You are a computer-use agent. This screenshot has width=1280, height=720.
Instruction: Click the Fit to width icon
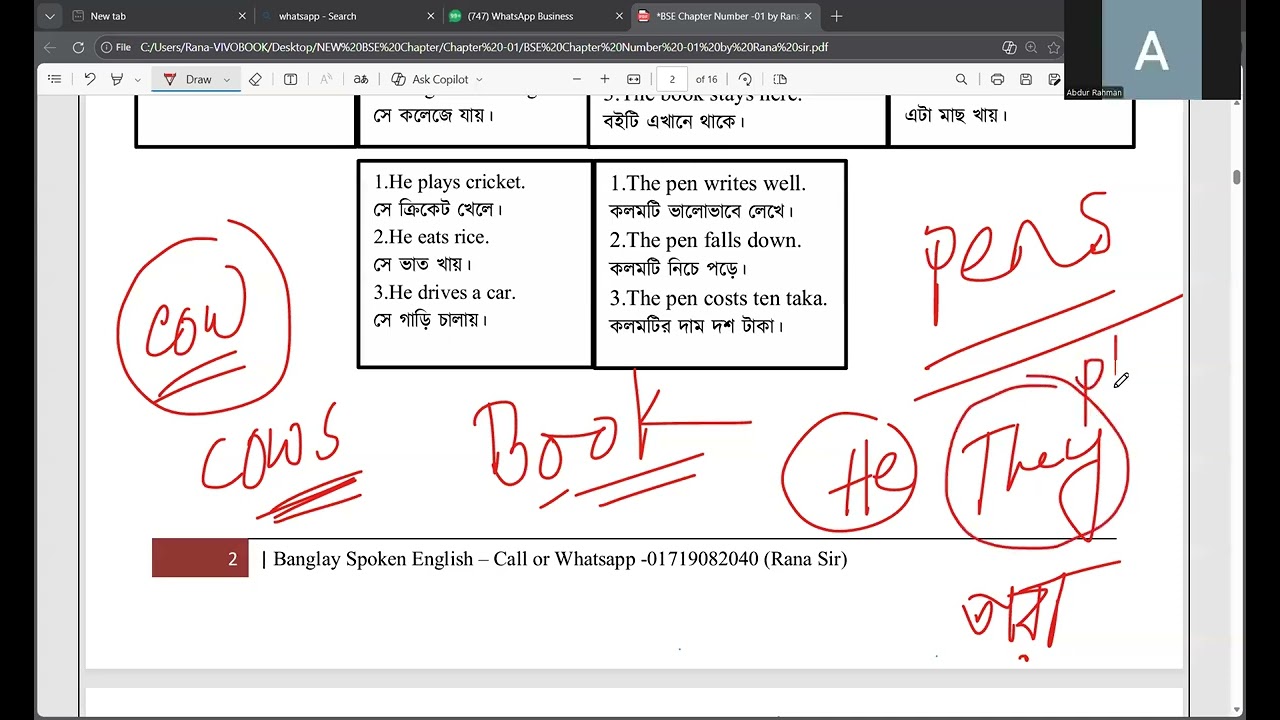(x=633, y=79)
